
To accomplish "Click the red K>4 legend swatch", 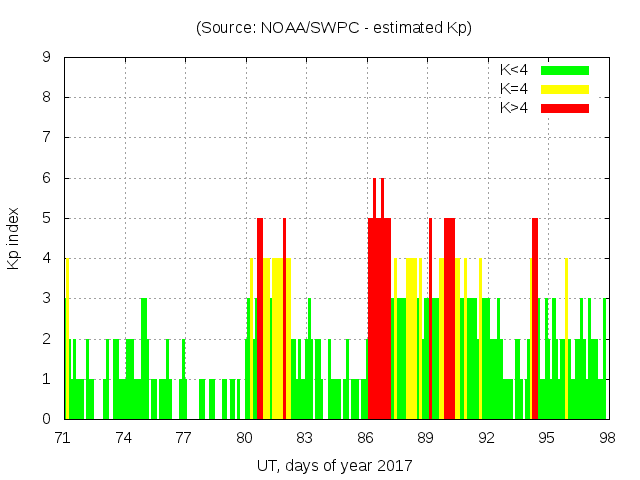I will (x=565, y=108).
